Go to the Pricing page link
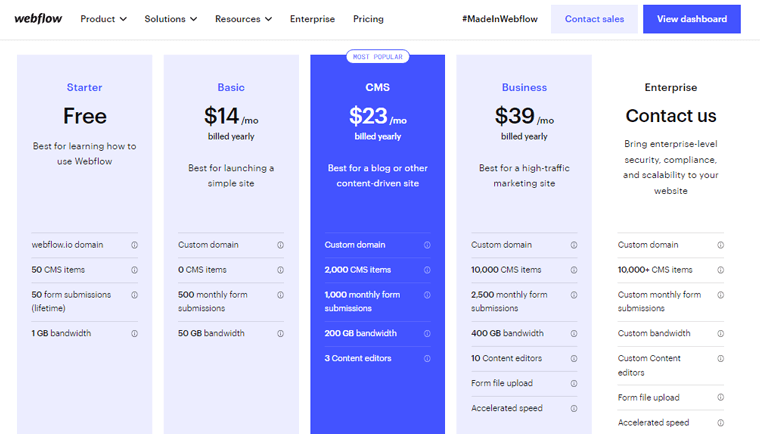 (368, 19)
